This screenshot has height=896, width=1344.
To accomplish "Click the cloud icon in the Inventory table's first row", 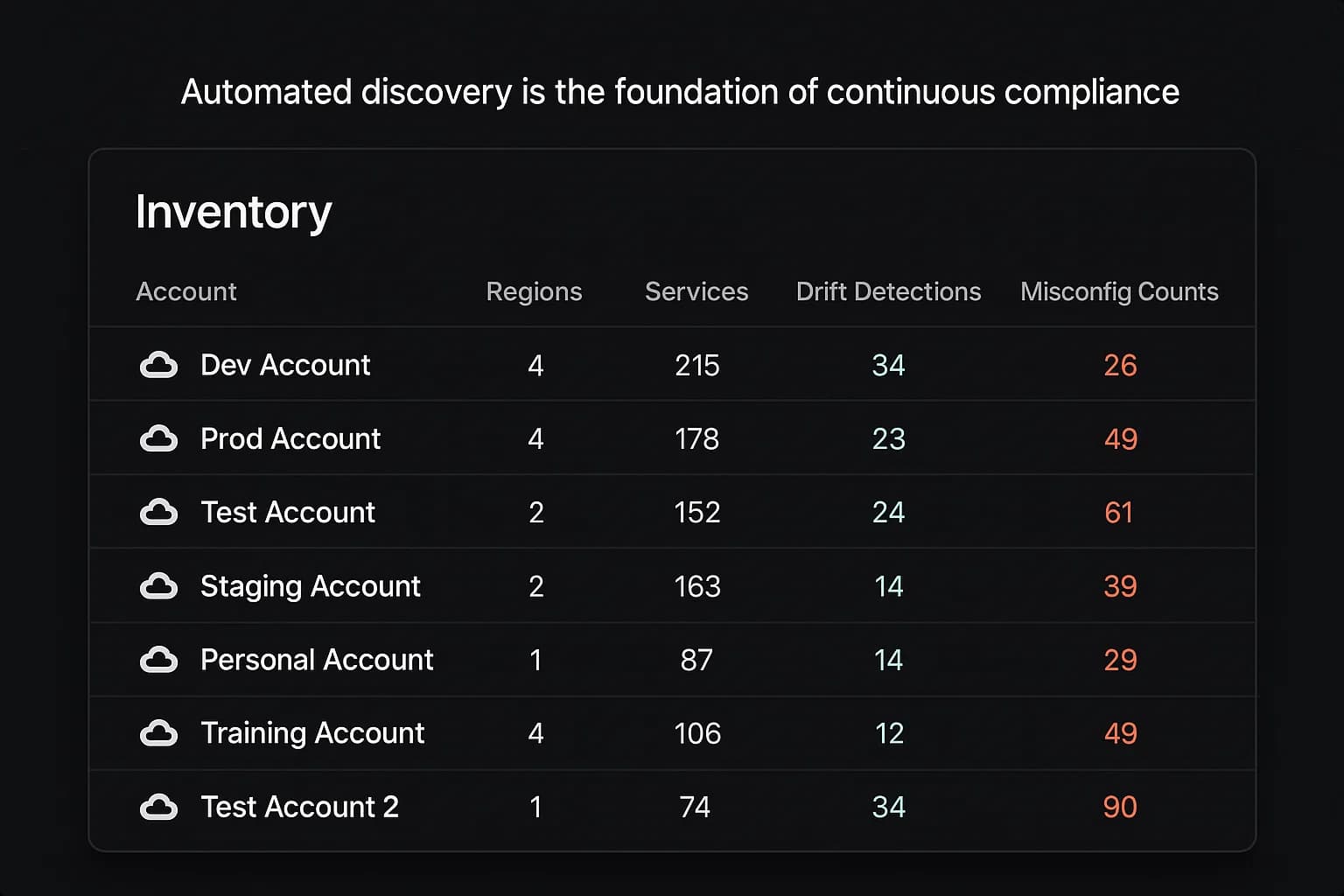I will click(x=158, y=365).
